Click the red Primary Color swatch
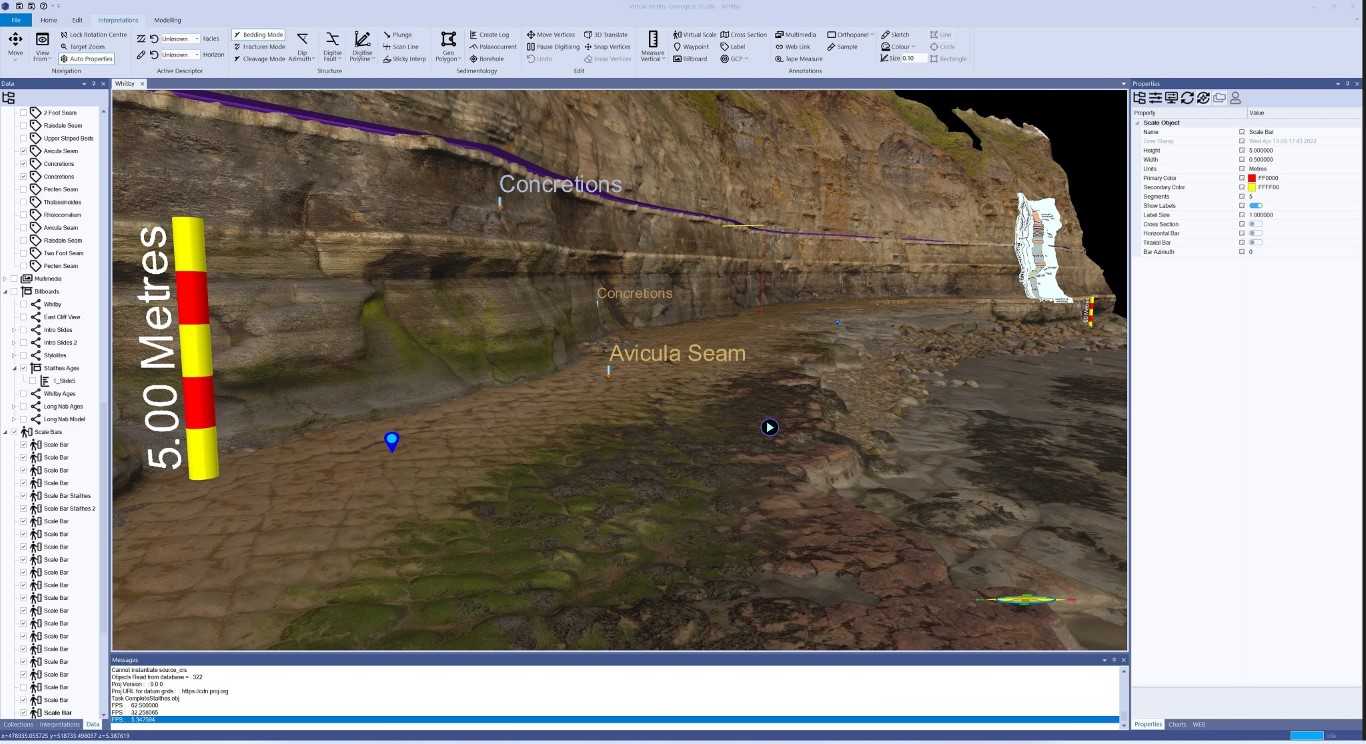1366x744 pixels. [1252, 178]
